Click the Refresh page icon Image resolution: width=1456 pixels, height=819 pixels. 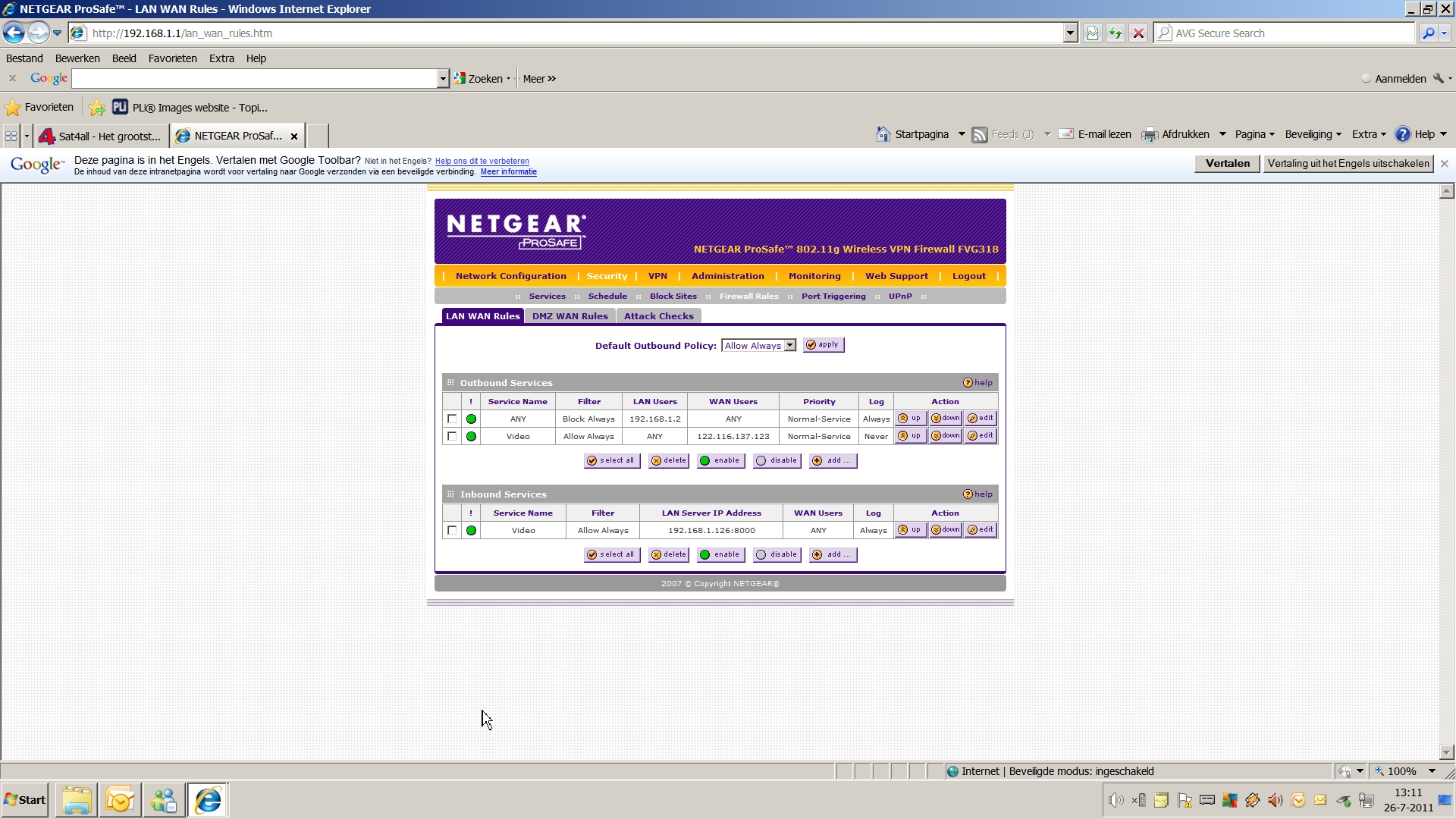pos(1115,33)
